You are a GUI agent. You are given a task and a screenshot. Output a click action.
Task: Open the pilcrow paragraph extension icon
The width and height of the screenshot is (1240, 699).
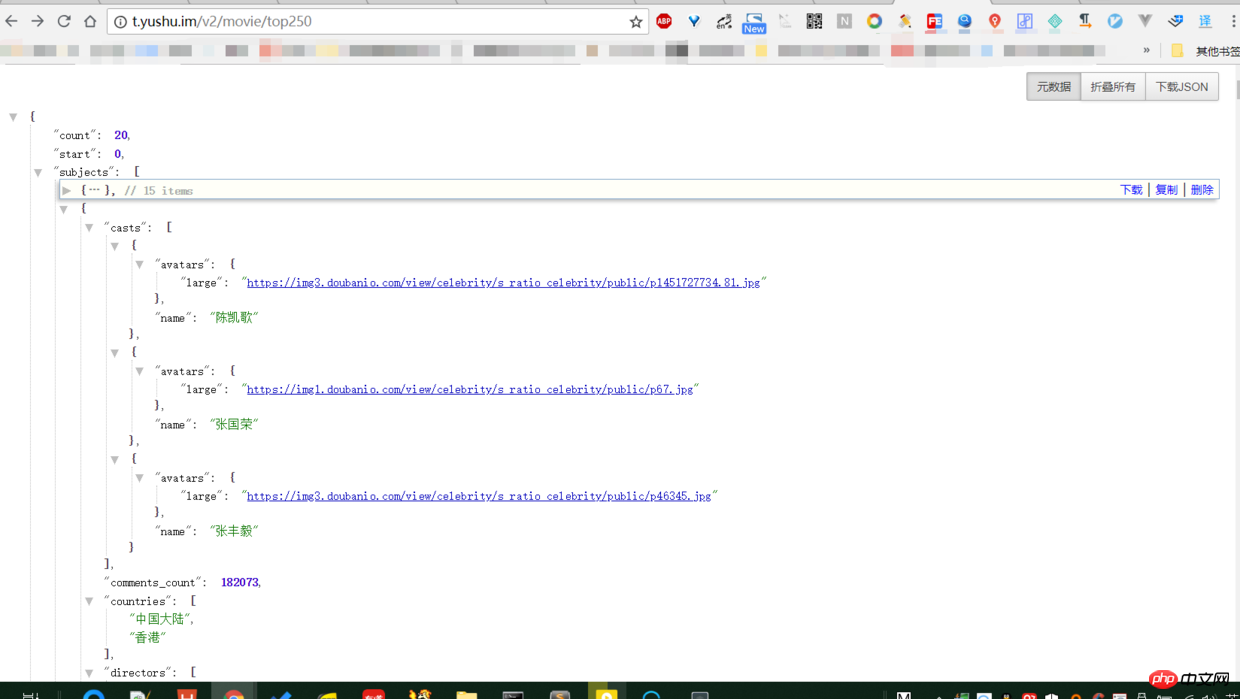tap(1085, 21)
